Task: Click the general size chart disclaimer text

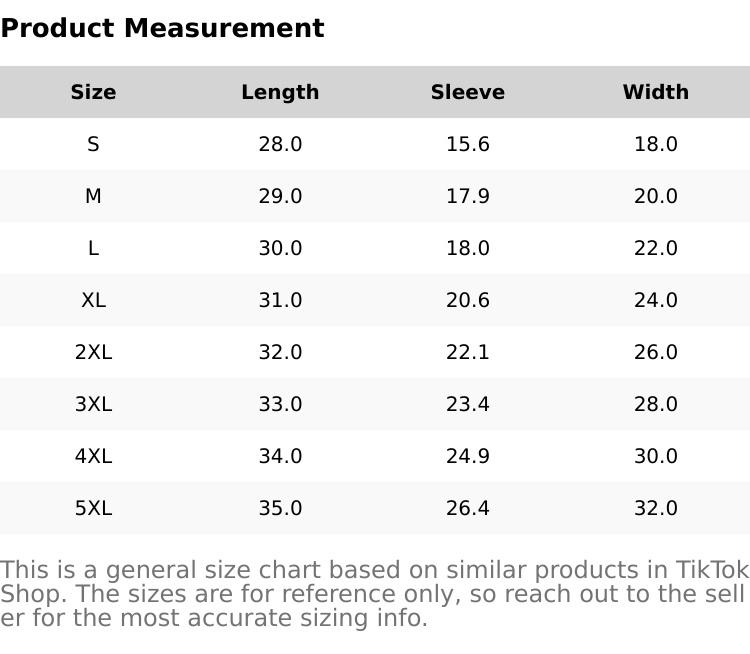Action: tap(374, 594)
